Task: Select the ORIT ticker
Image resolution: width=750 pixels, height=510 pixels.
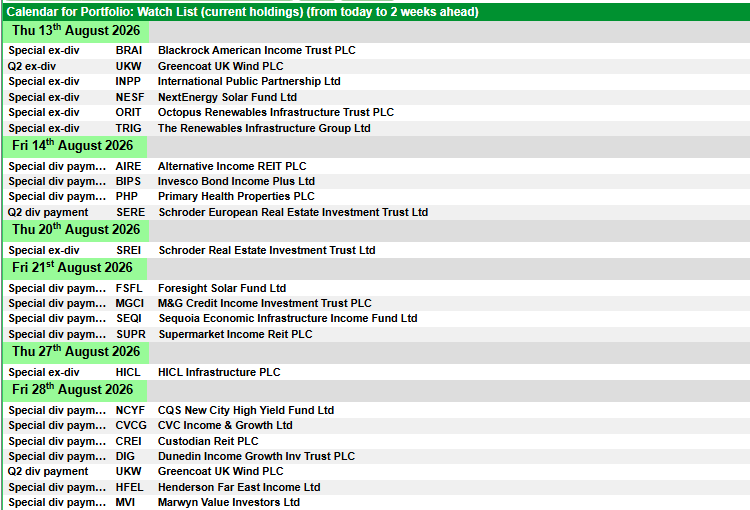Action: click(128, 112)
